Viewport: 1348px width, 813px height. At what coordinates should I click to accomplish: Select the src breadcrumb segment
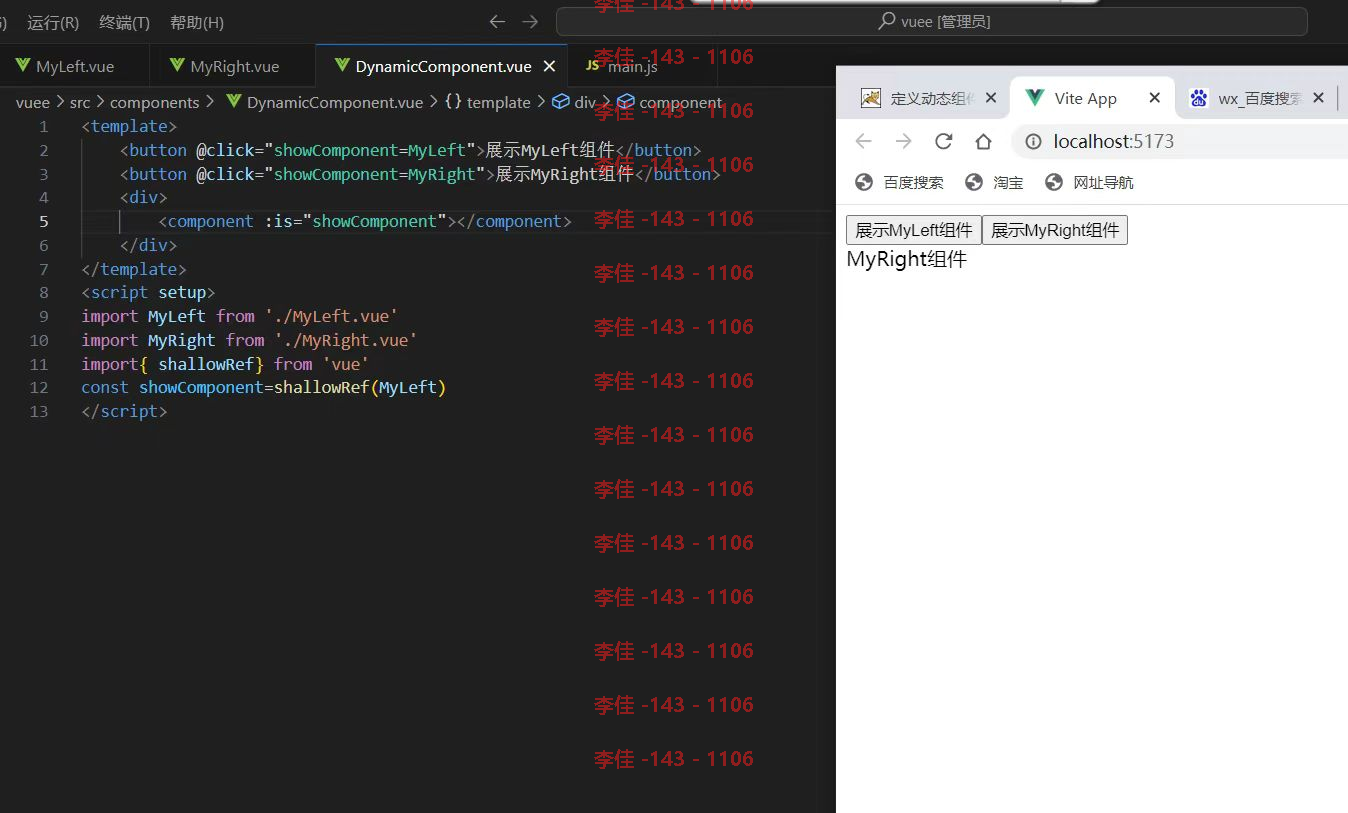tap(80, 102)
